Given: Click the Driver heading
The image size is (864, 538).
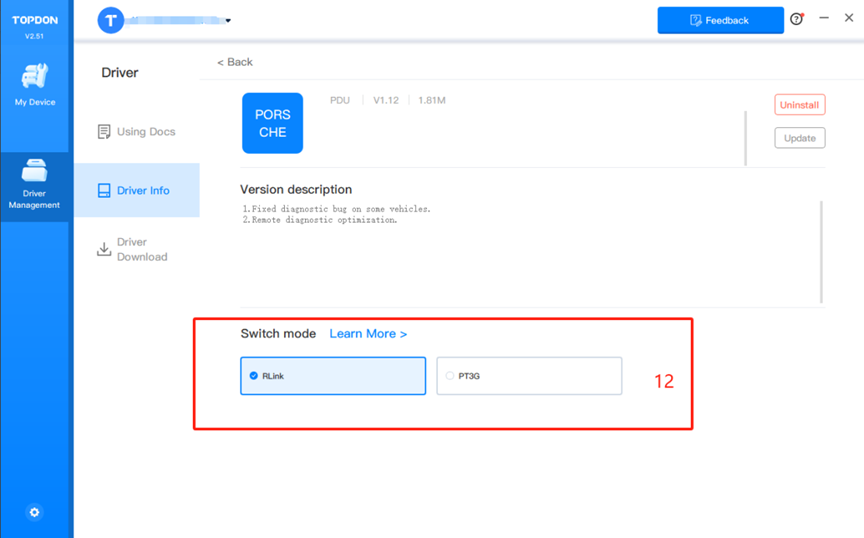Looking at the screenshot, I should coord(120,73).
